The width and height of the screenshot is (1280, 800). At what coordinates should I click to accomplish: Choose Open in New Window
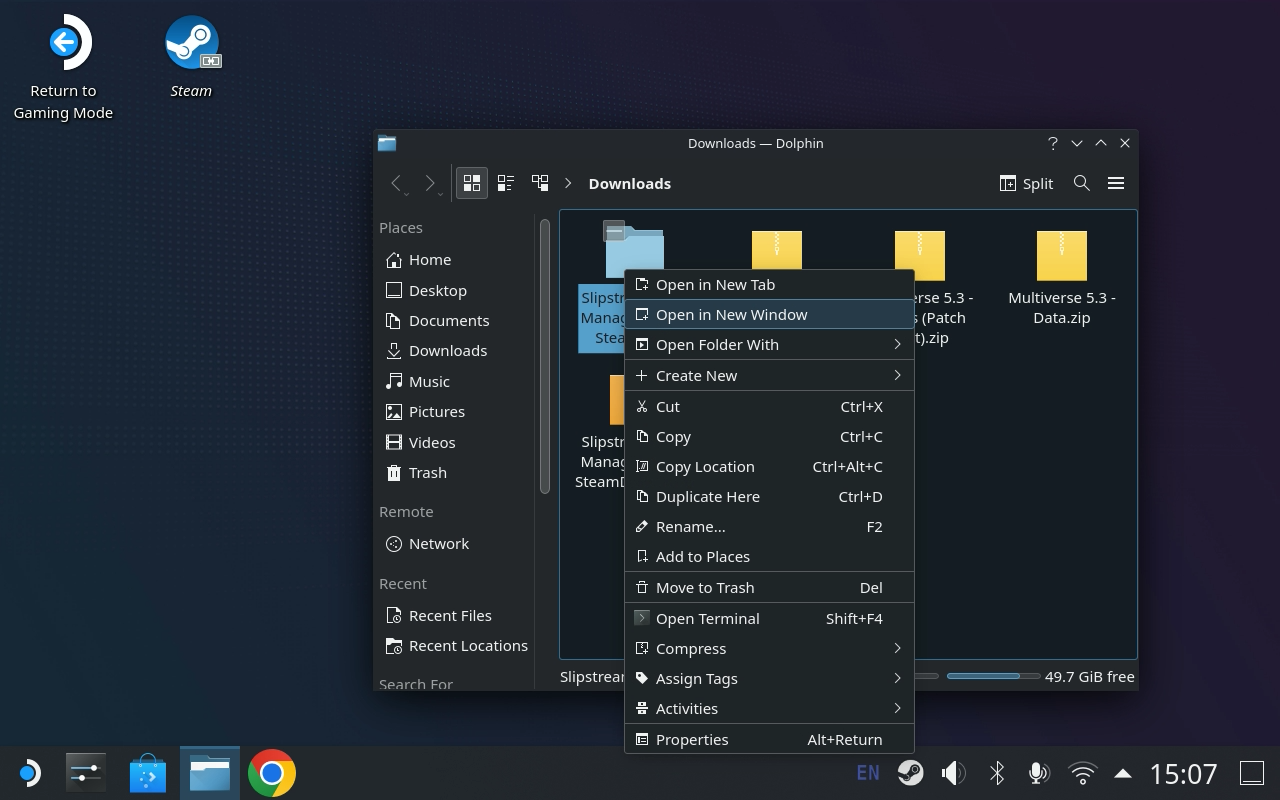(769, 314)
